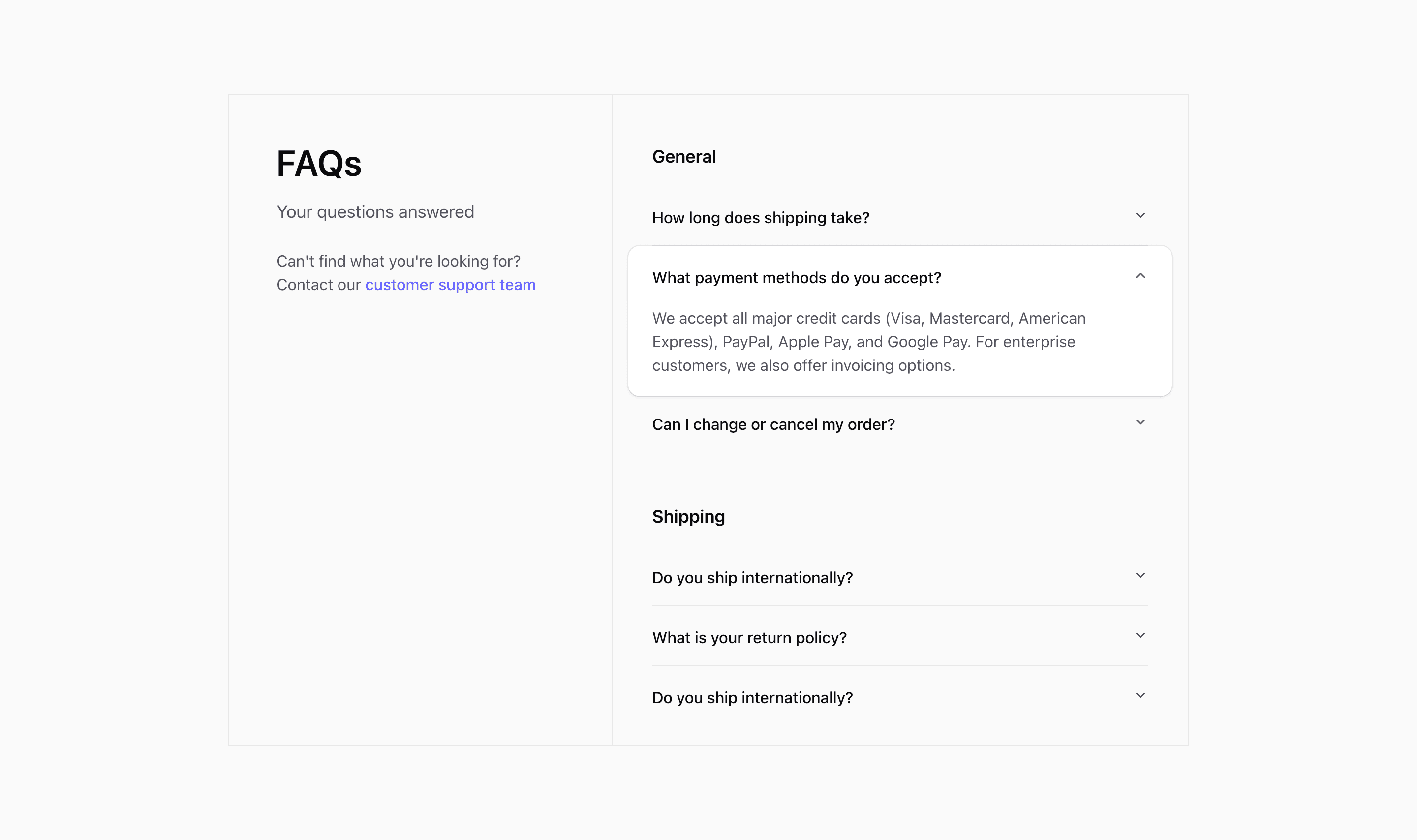The width and height of the screenshot is (1417, 840).
Task: Click the chevron icon next to shipping duration question
Action: click(1140, 216)
